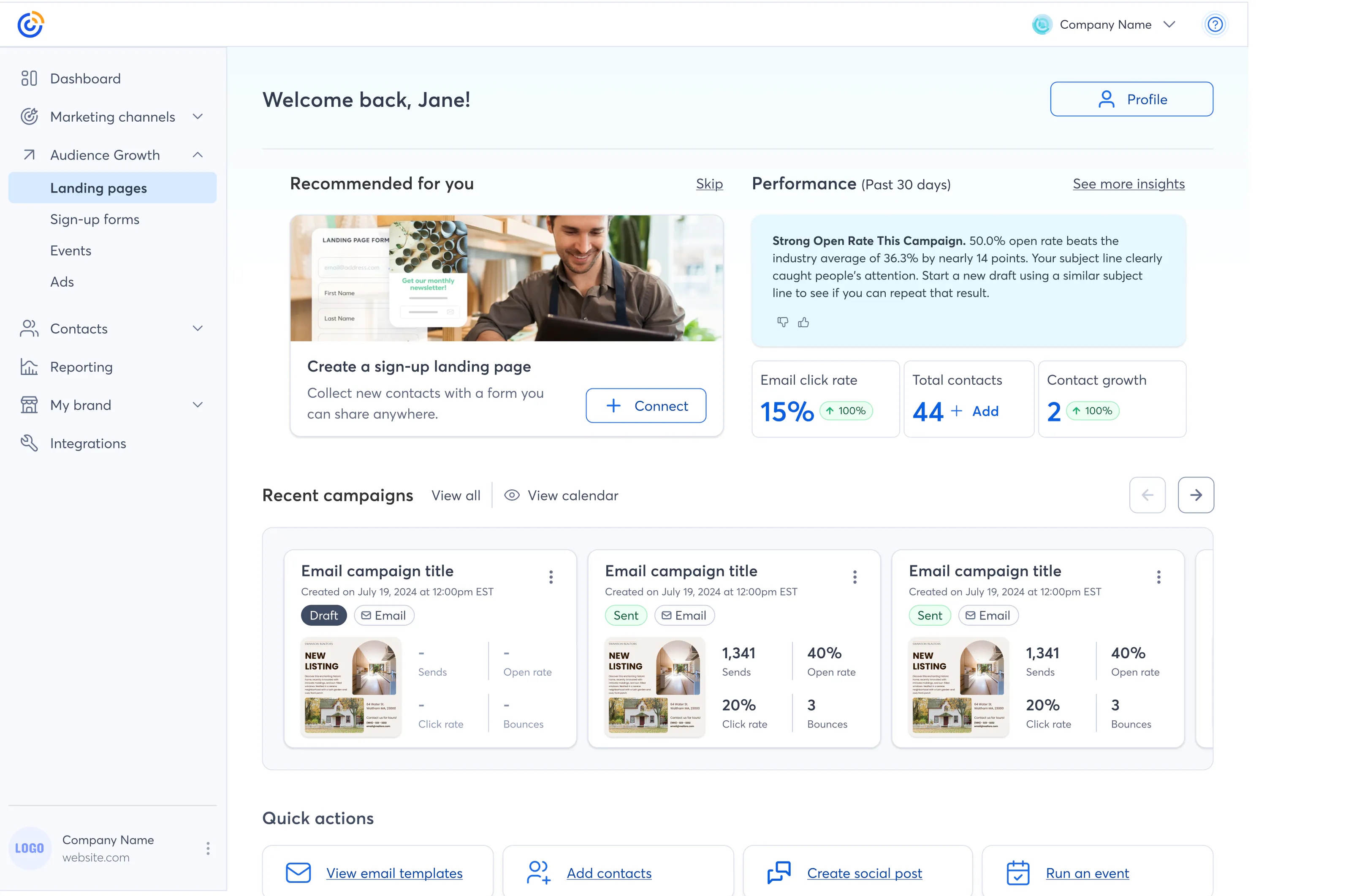Click the help question mark icon
The height and width of the screenshot is (896, 1351).
[x=1215, y=24]
